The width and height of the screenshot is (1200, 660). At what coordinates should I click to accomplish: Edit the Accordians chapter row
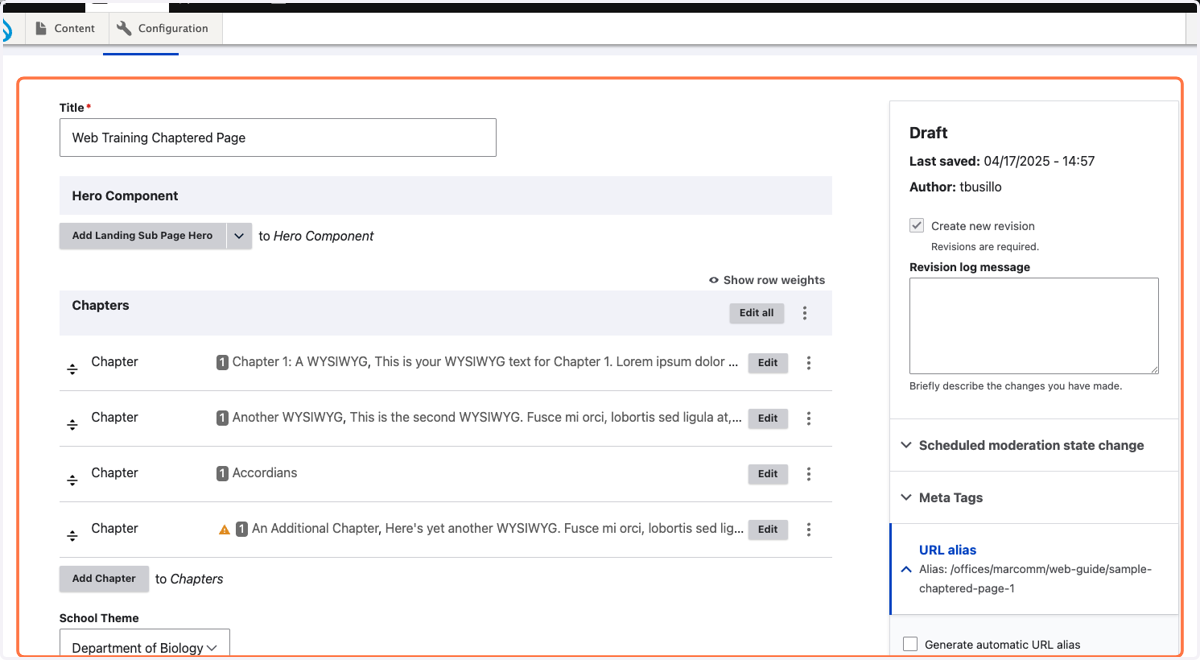768,474
